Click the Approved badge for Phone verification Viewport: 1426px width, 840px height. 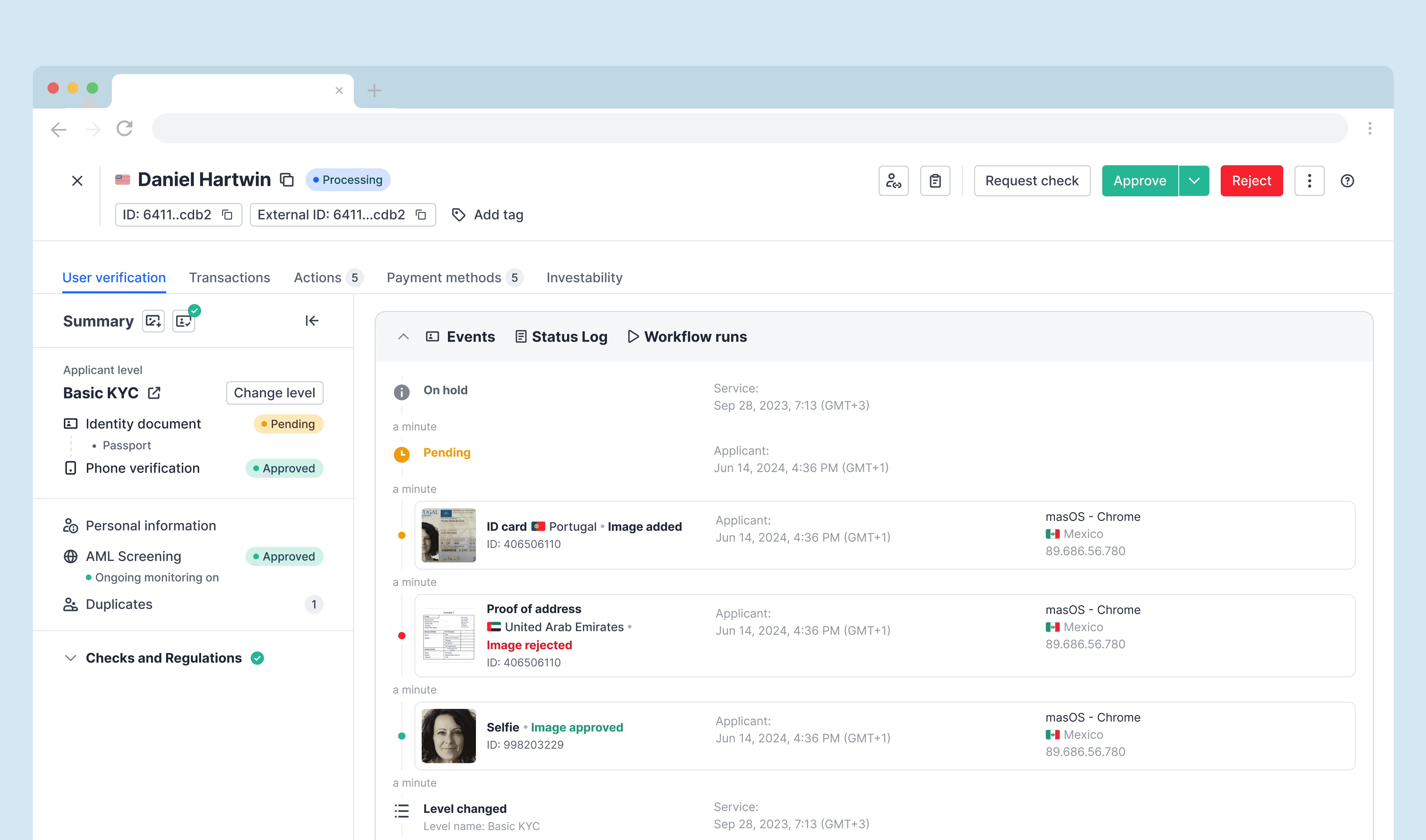[x=284, y=468]
